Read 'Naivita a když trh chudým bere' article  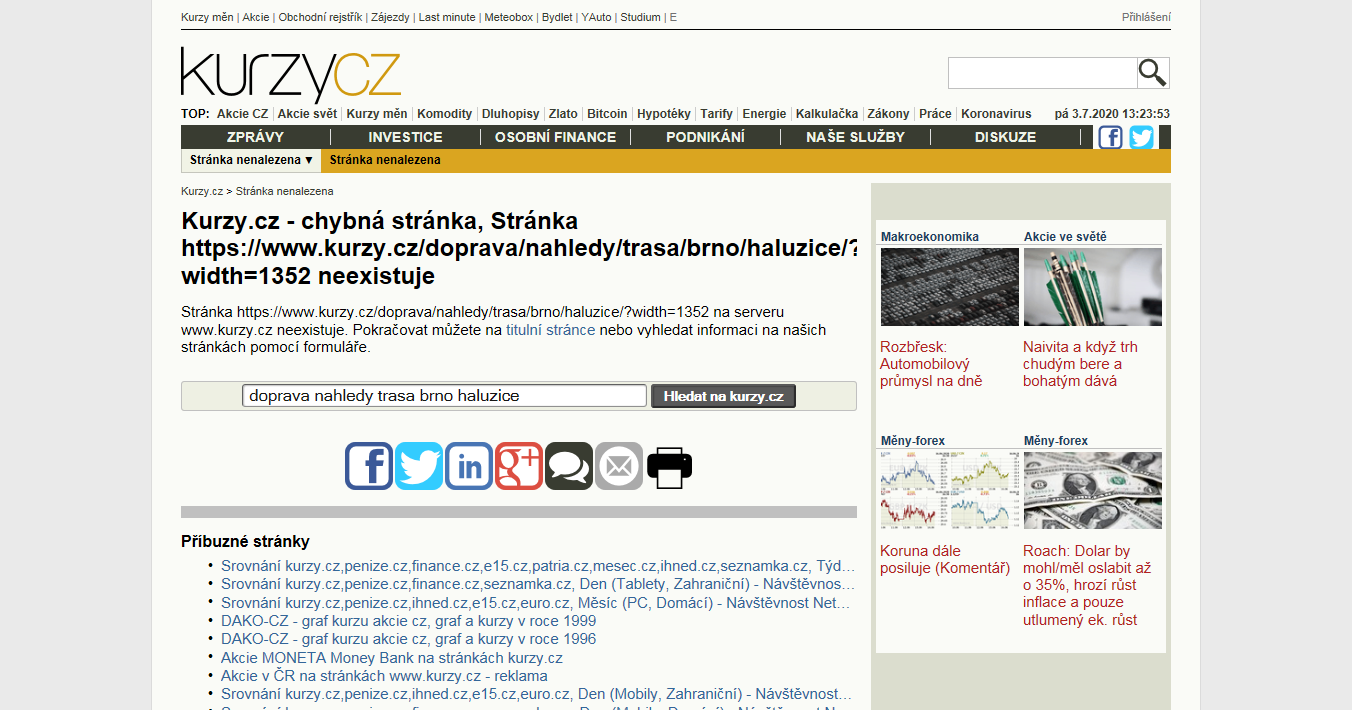[x=1080, y=364]
